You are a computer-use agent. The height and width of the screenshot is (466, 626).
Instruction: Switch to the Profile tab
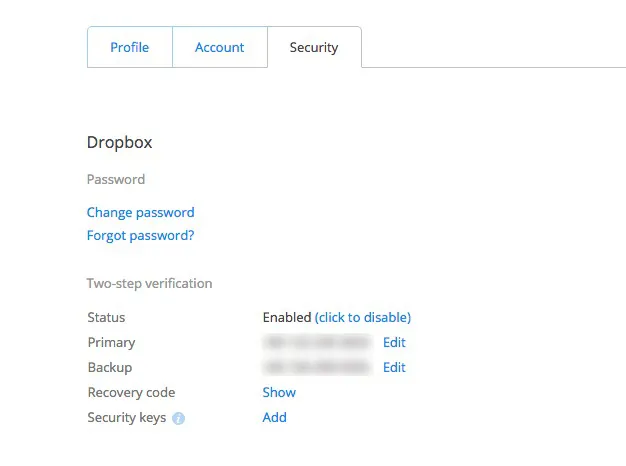130,47
